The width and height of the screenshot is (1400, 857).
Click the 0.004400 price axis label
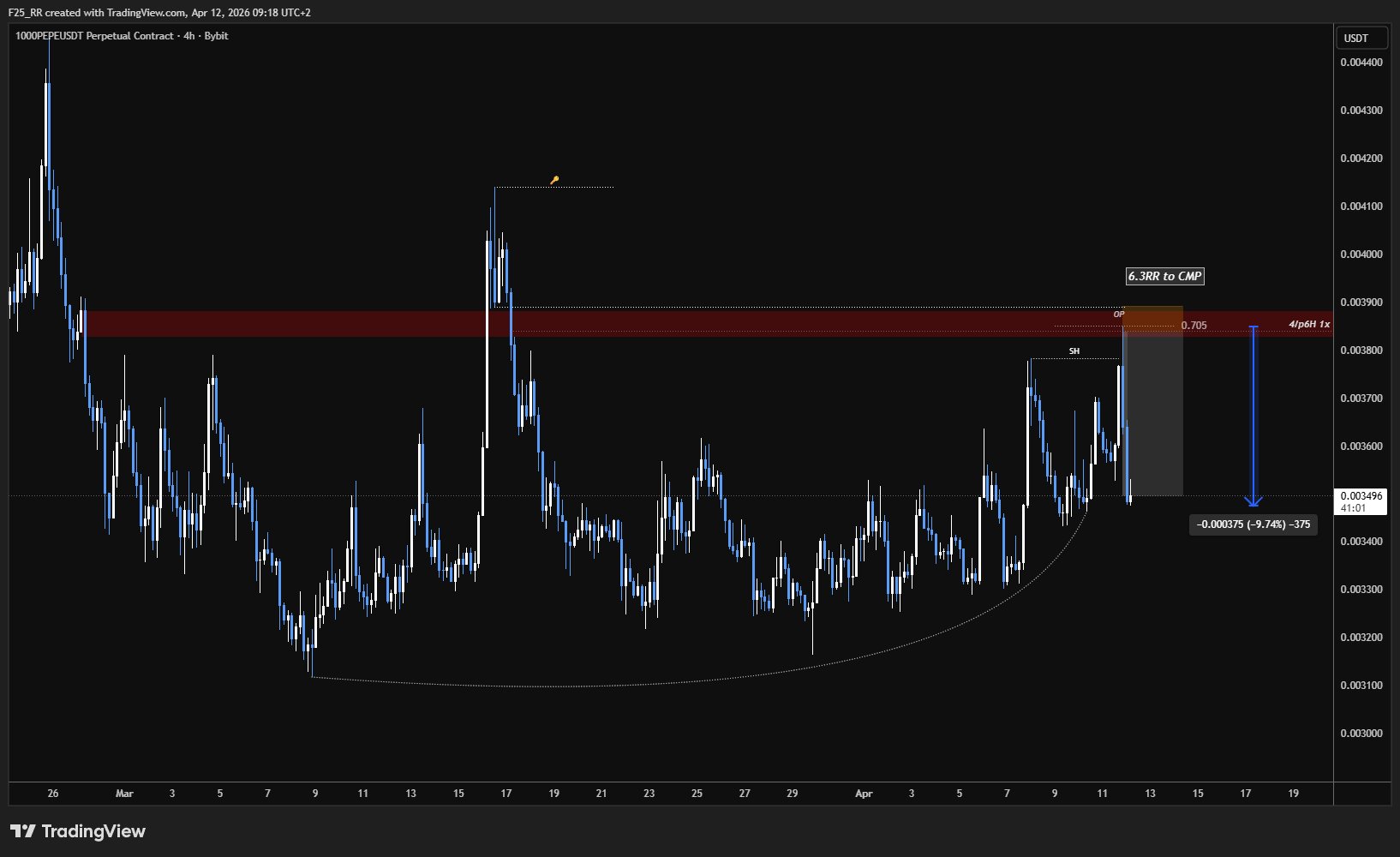pyautogui.click(x=1361, y=63)
